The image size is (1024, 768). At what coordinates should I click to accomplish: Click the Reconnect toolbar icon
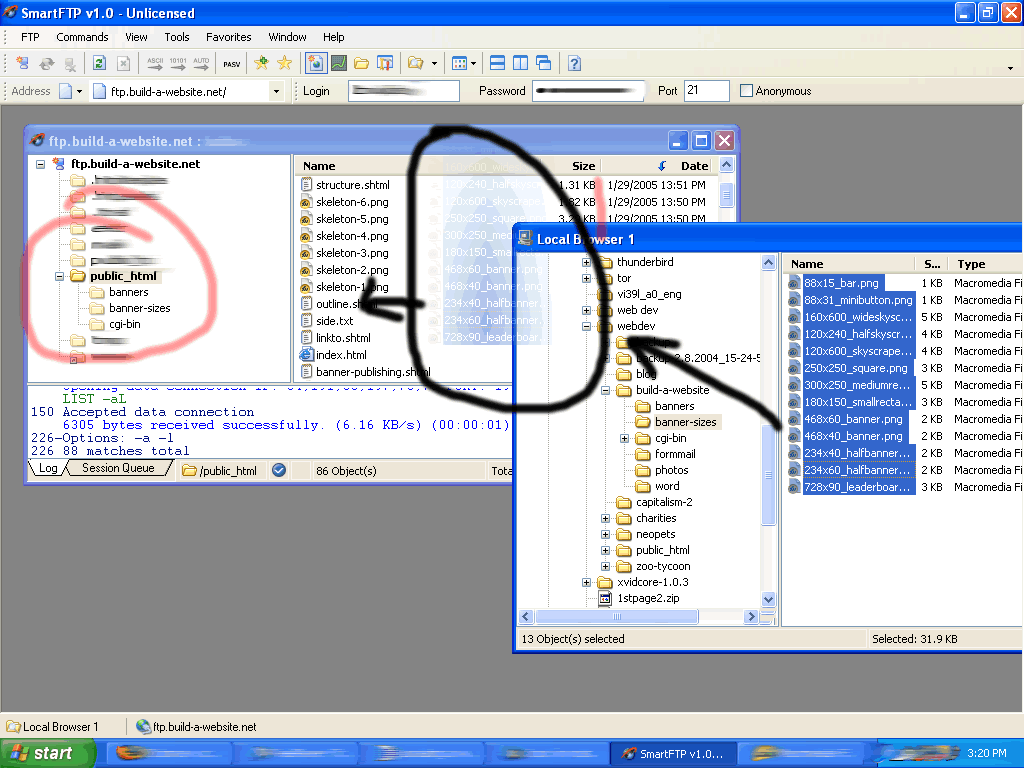(46, 63)
